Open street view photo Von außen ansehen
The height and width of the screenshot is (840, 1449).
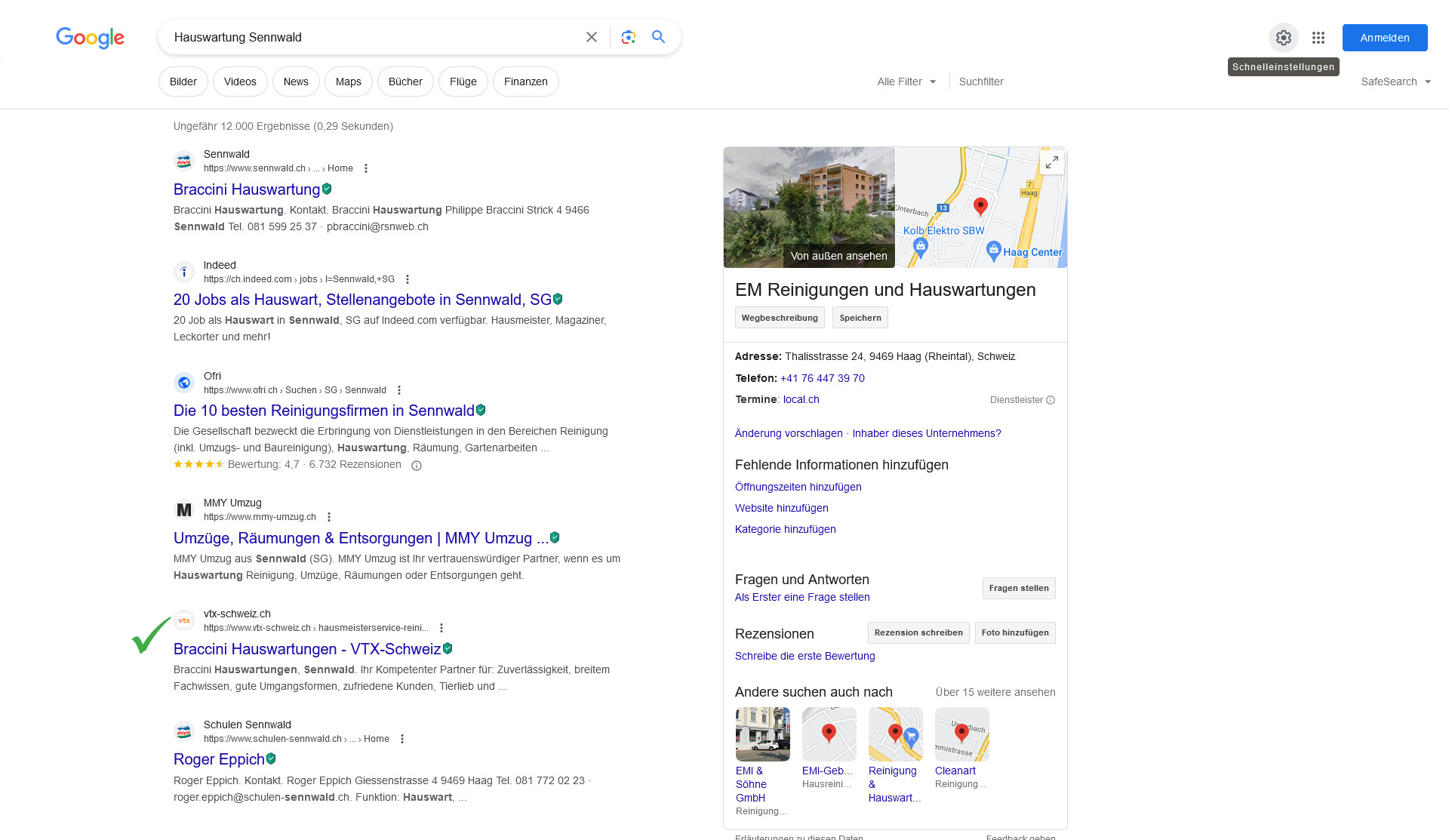coord(809,208)
